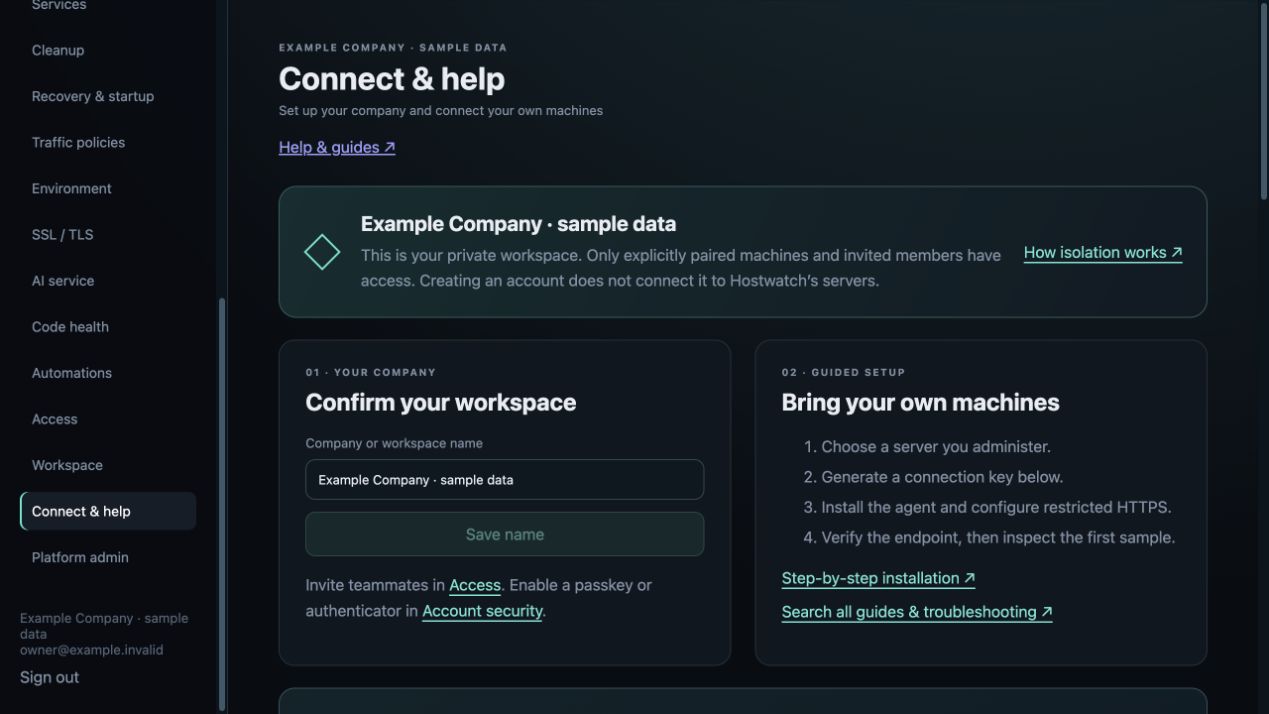The image size is (1269, 714).
Task: Click 'Confirm your workspace' heading
Action: click(441, 403)
